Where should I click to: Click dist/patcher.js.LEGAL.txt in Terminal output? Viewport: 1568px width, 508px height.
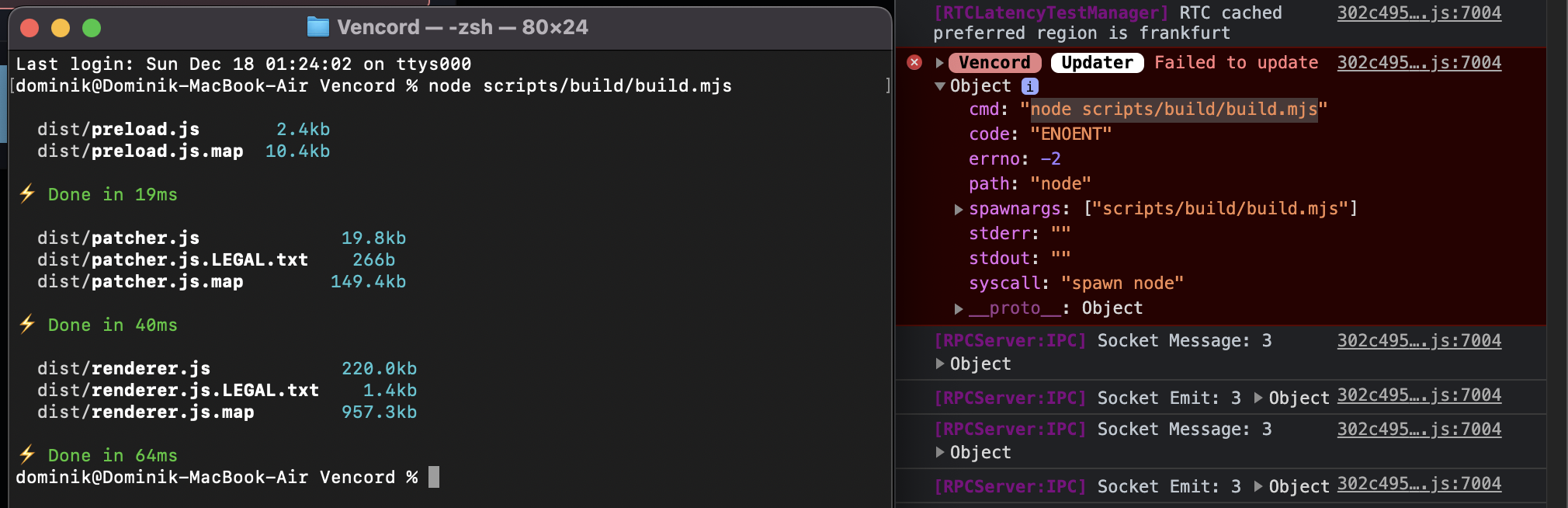[x=172, y=259]
